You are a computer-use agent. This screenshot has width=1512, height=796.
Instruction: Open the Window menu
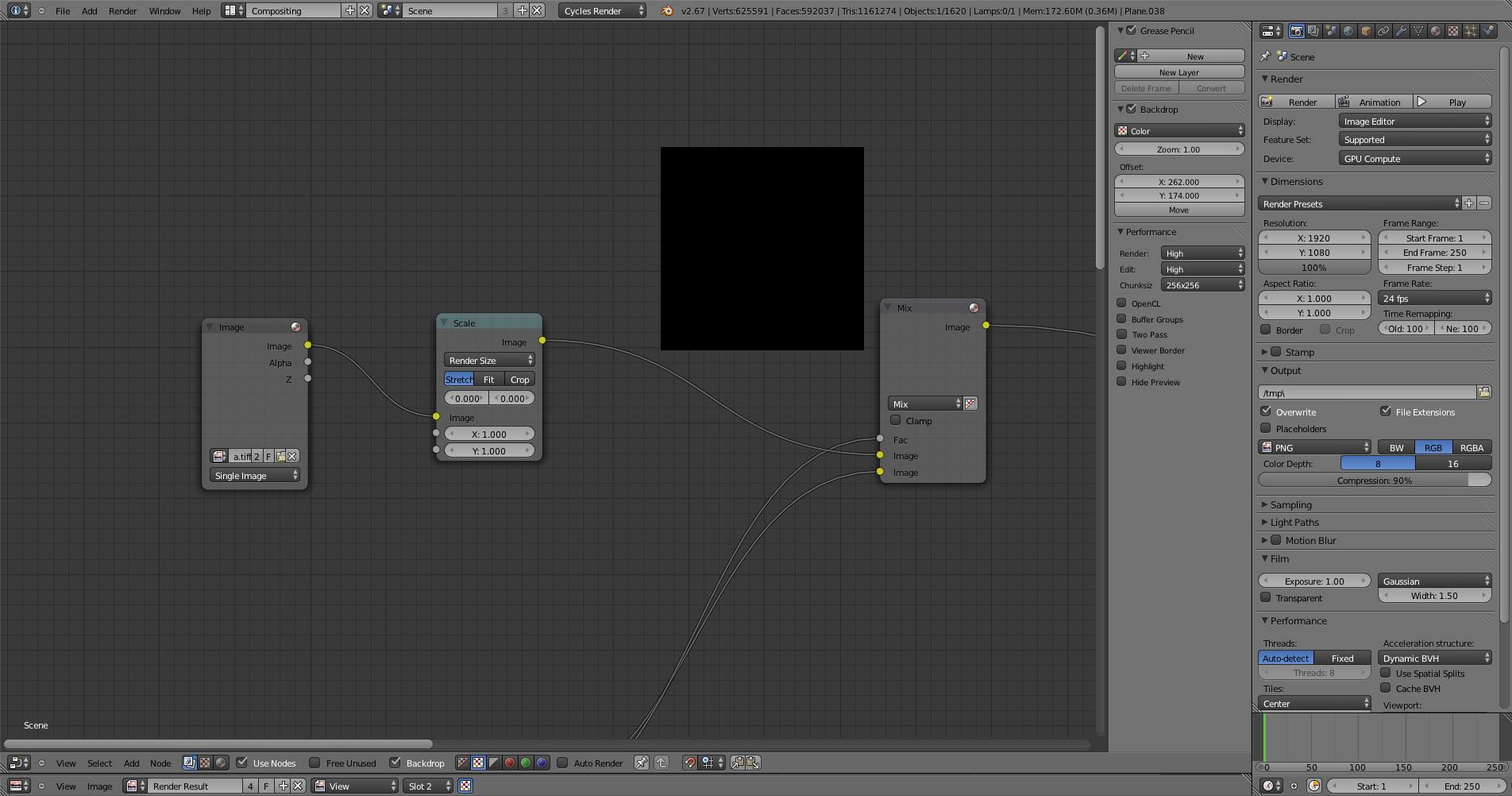pos(165,11)
